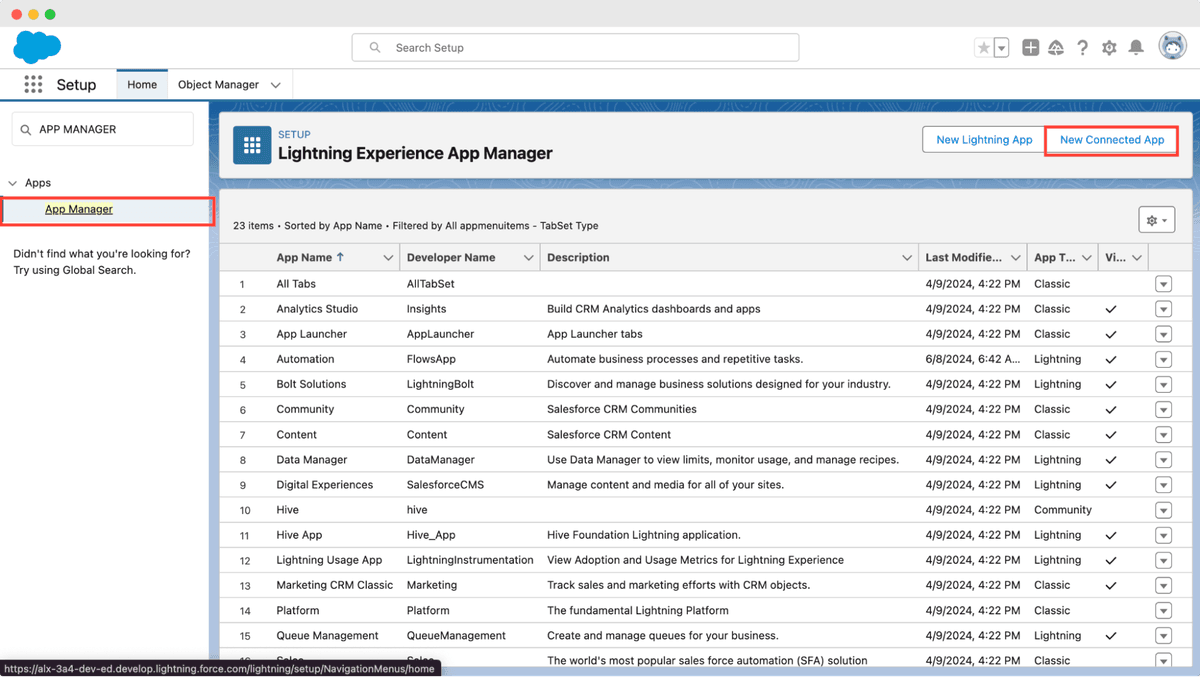Open row actions menu for Hive
The image size is (1200, 677).
1163,510
